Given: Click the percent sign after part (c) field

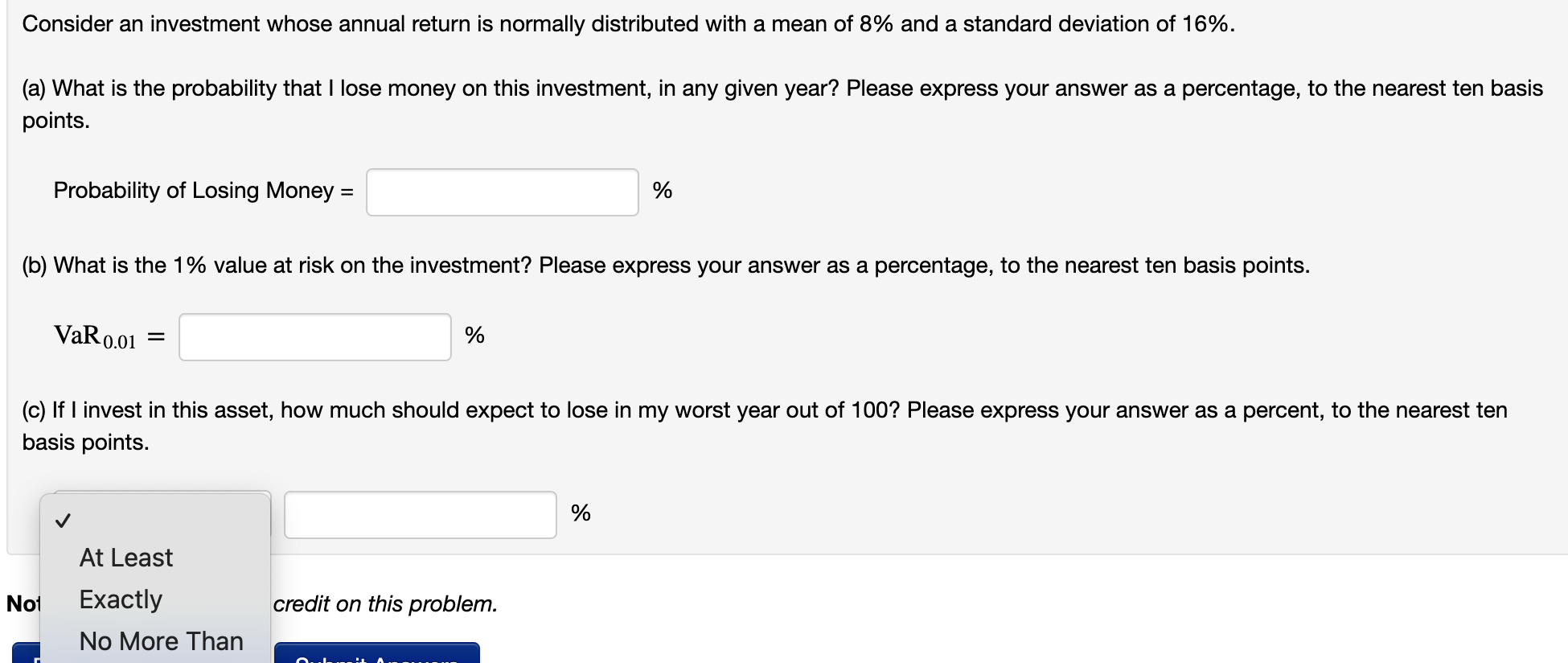Looking at the screenshot, I should pyautogui.click(x=580, y=513).
